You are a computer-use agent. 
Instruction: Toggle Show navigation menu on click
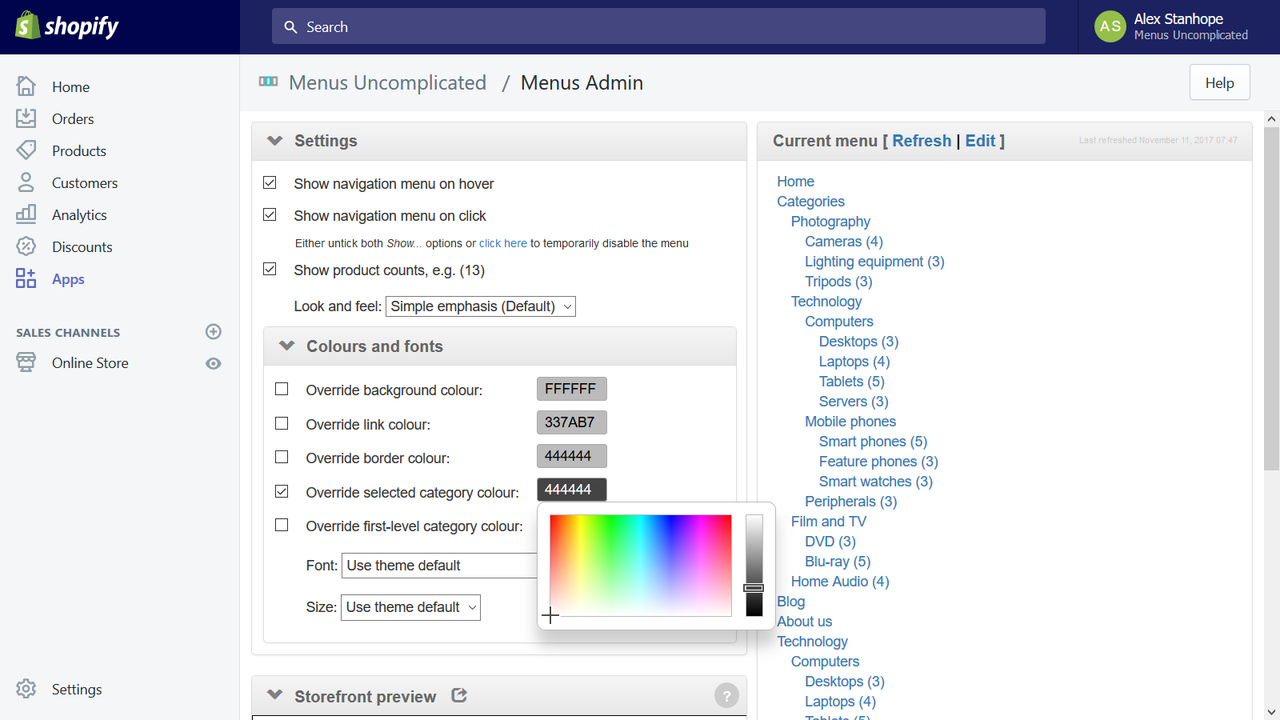[x=270, y=214]
